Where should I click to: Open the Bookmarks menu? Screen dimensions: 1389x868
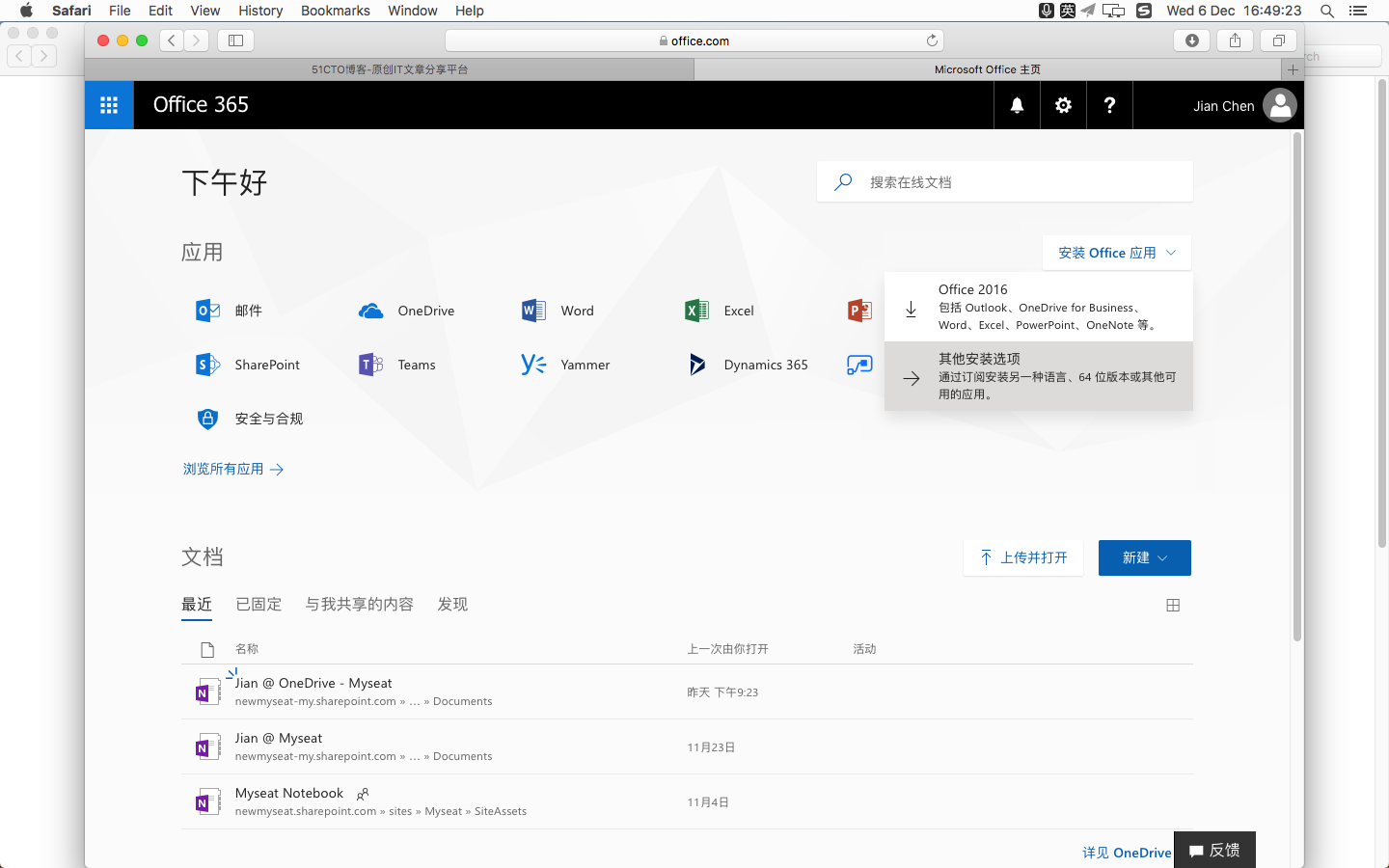pos(336,11)
